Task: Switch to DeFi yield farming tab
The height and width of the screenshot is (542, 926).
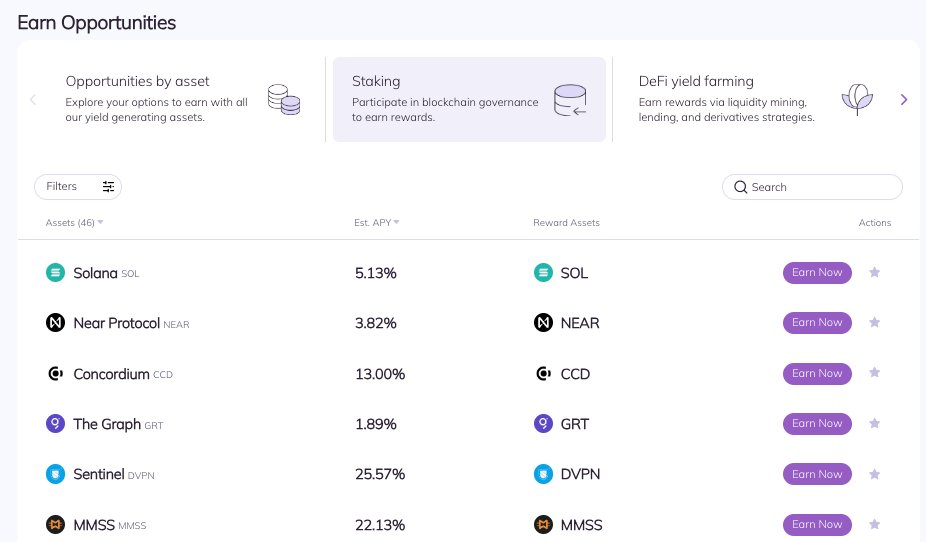Action: coord(756,99)
